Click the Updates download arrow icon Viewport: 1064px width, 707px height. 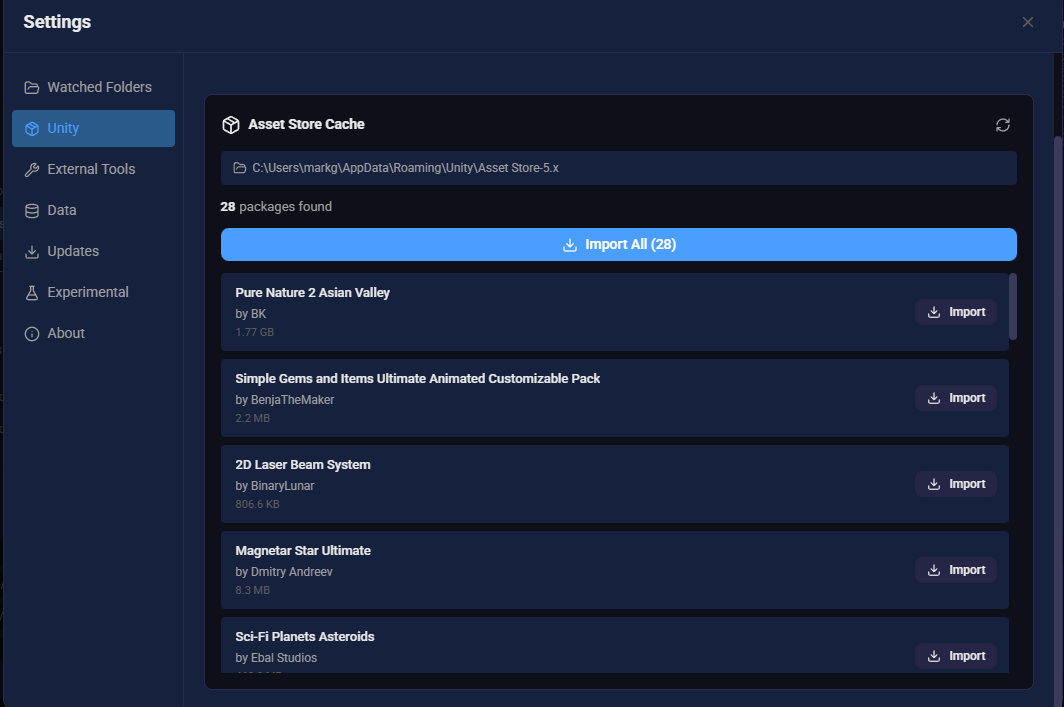click(31, 251)
